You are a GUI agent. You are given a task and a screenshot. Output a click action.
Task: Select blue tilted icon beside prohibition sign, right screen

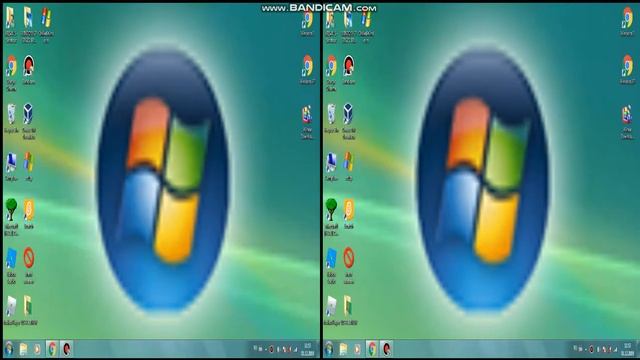[x=331, y=259]
